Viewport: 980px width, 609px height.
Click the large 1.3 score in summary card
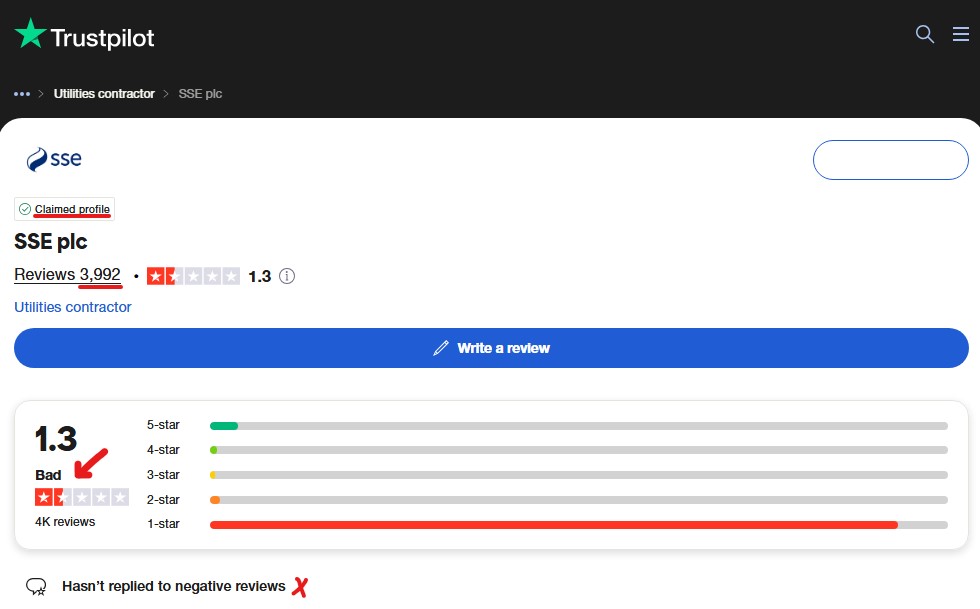tap(56, 438)
